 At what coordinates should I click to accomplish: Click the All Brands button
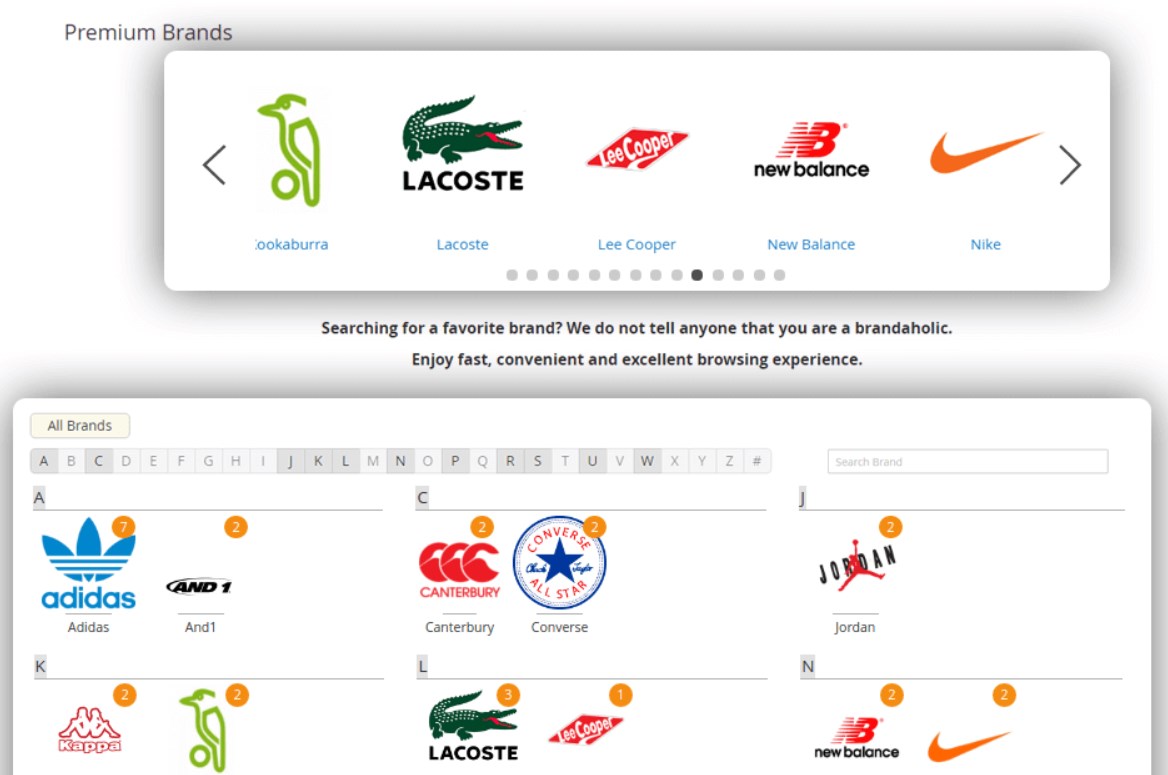80,426
